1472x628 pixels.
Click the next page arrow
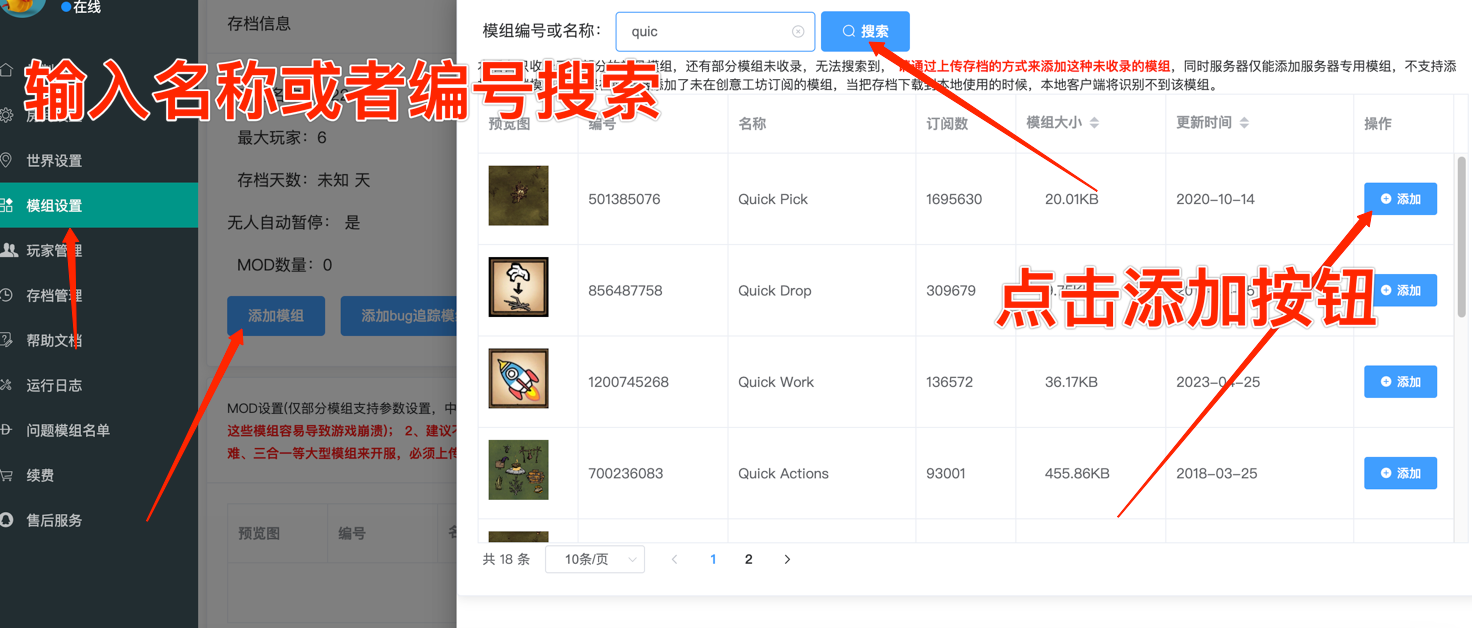click(x=787, y=559)
